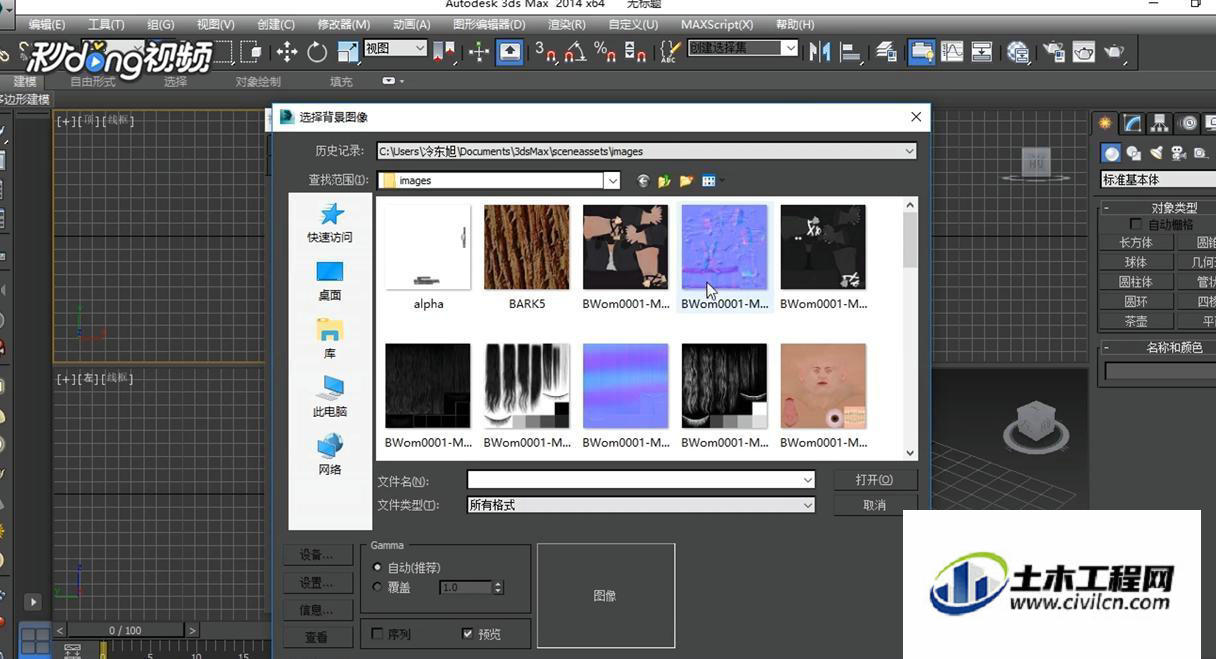Toggle the 3D Snaps icon

(545, 52)
